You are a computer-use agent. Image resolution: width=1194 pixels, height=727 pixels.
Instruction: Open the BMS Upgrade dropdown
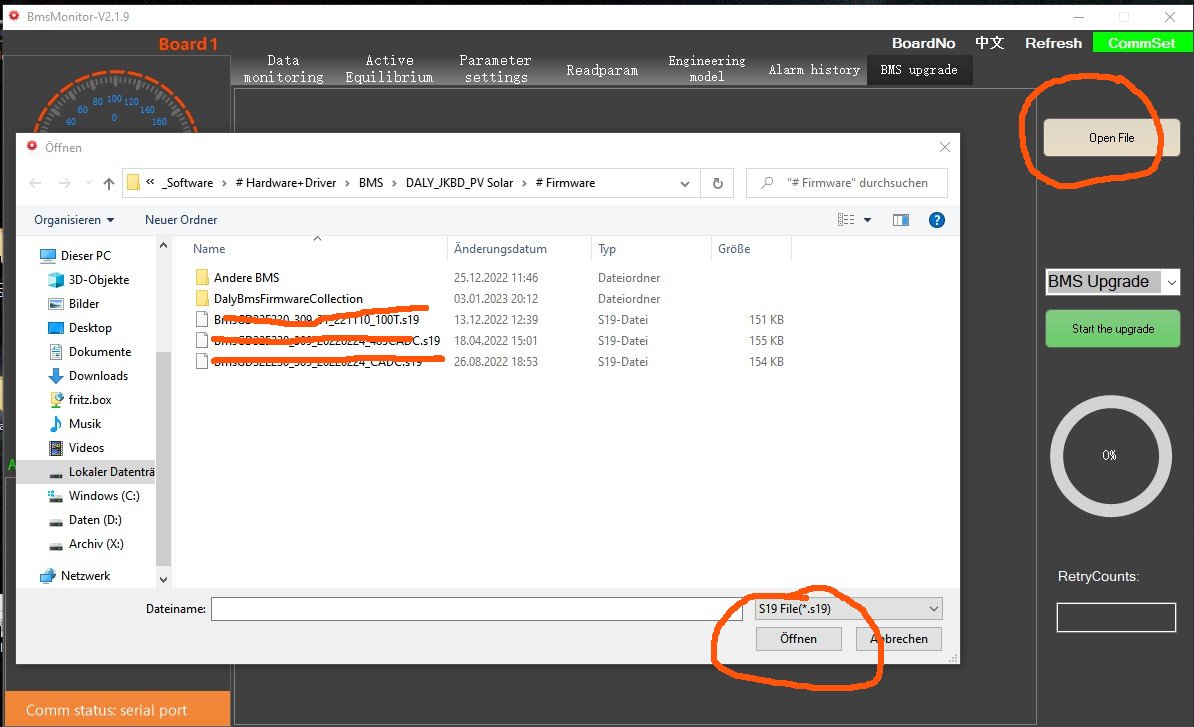click(1112, 282)
